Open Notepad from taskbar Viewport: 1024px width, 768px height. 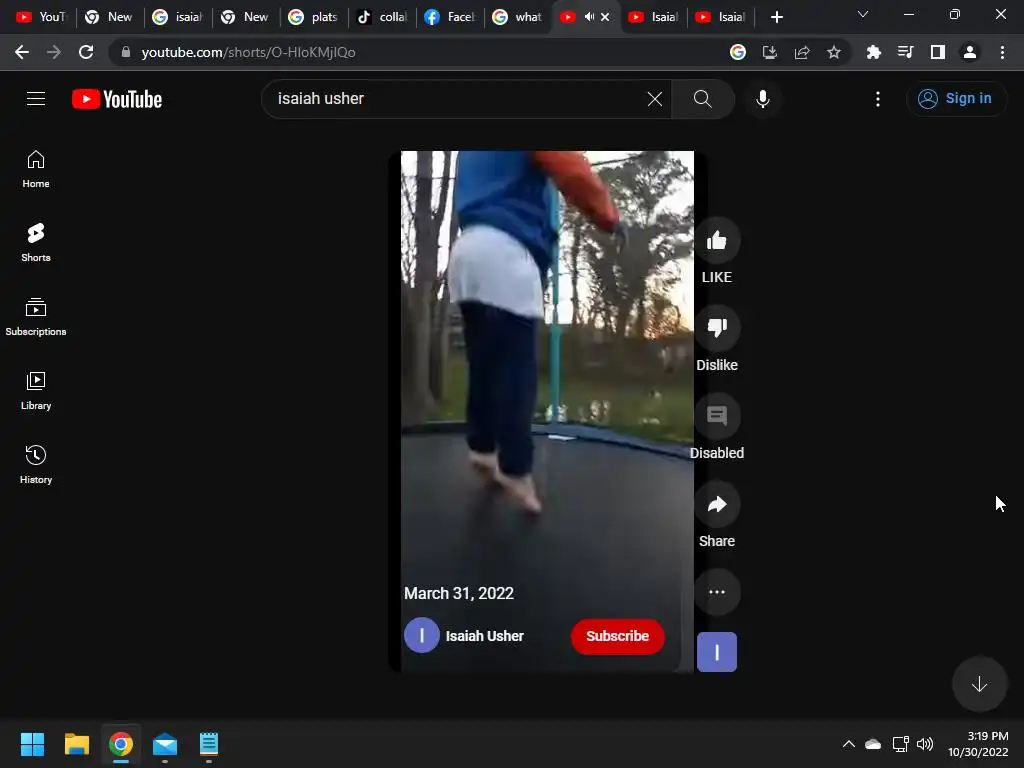(209, 744)
